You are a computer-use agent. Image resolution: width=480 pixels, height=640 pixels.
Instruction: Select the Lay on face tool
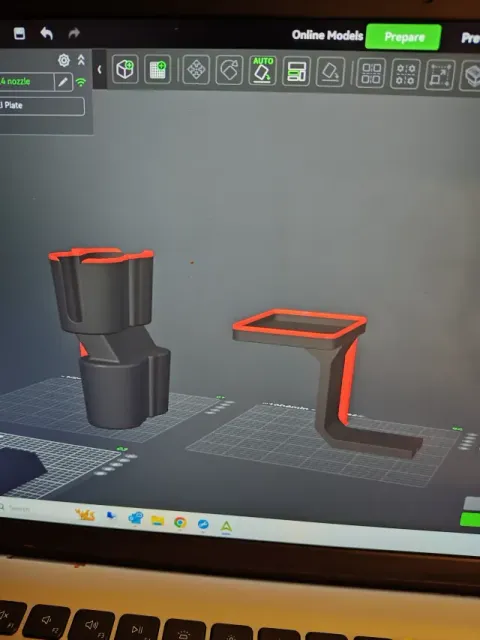click(330, 72)
